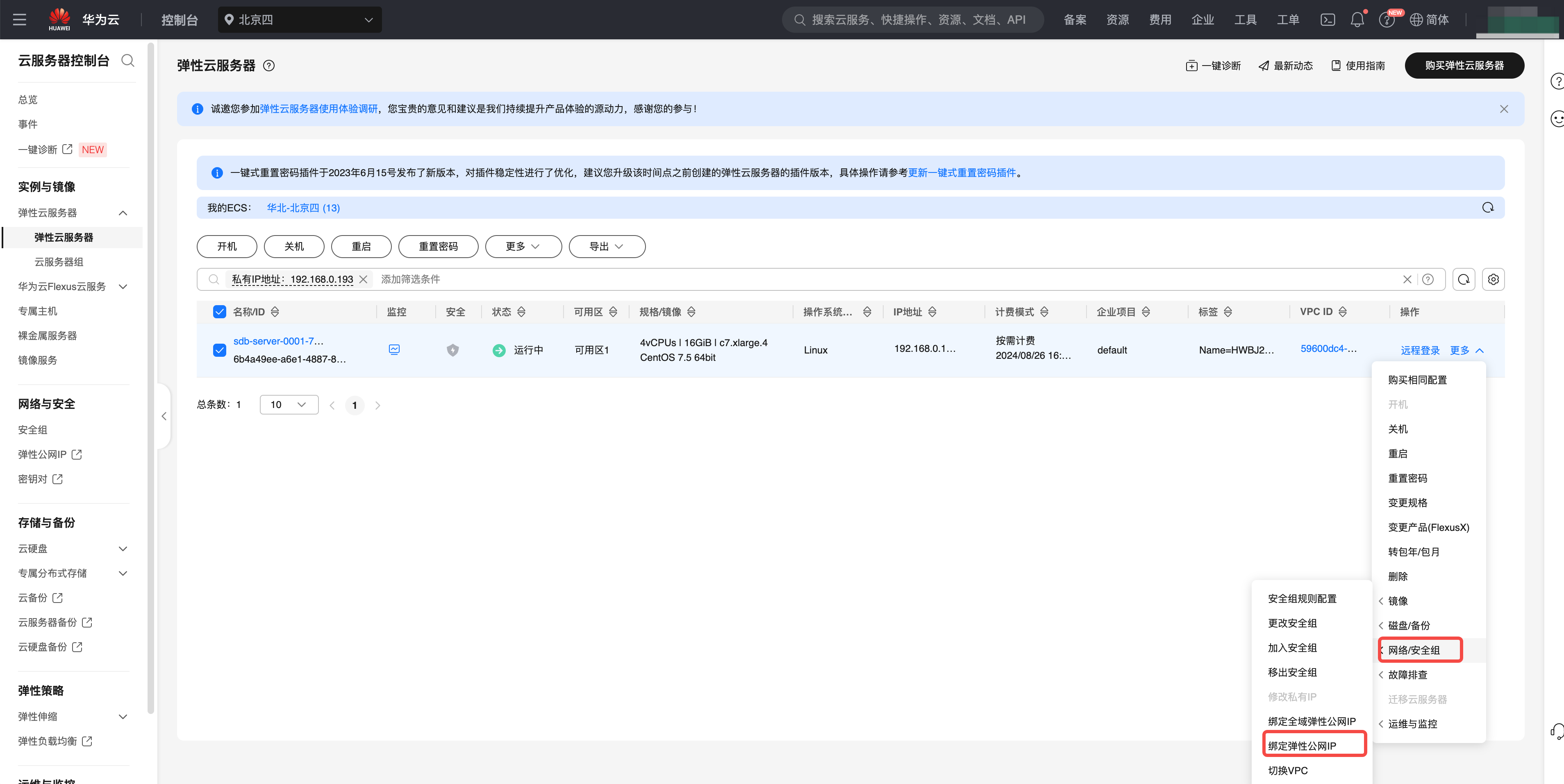Open the help center NEW icon

(x=1387, y=19)
